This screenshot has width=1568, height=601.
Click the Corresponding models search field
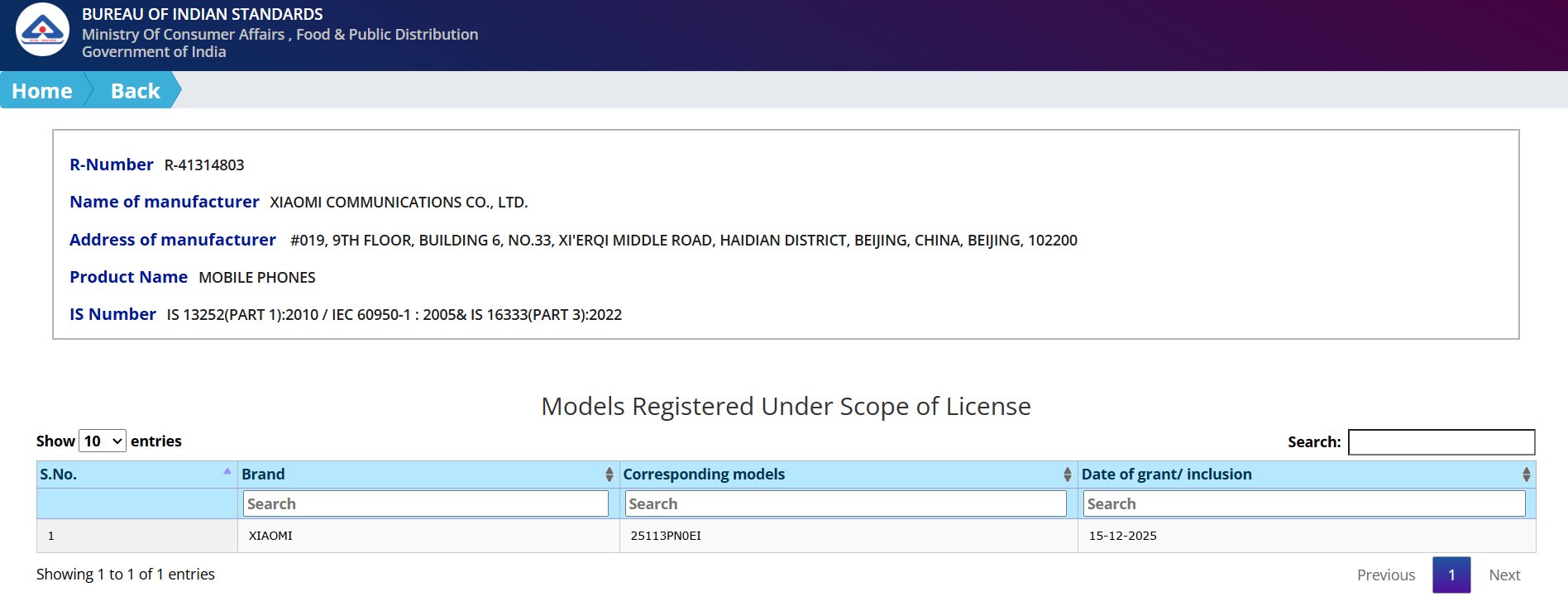point(845,504)
